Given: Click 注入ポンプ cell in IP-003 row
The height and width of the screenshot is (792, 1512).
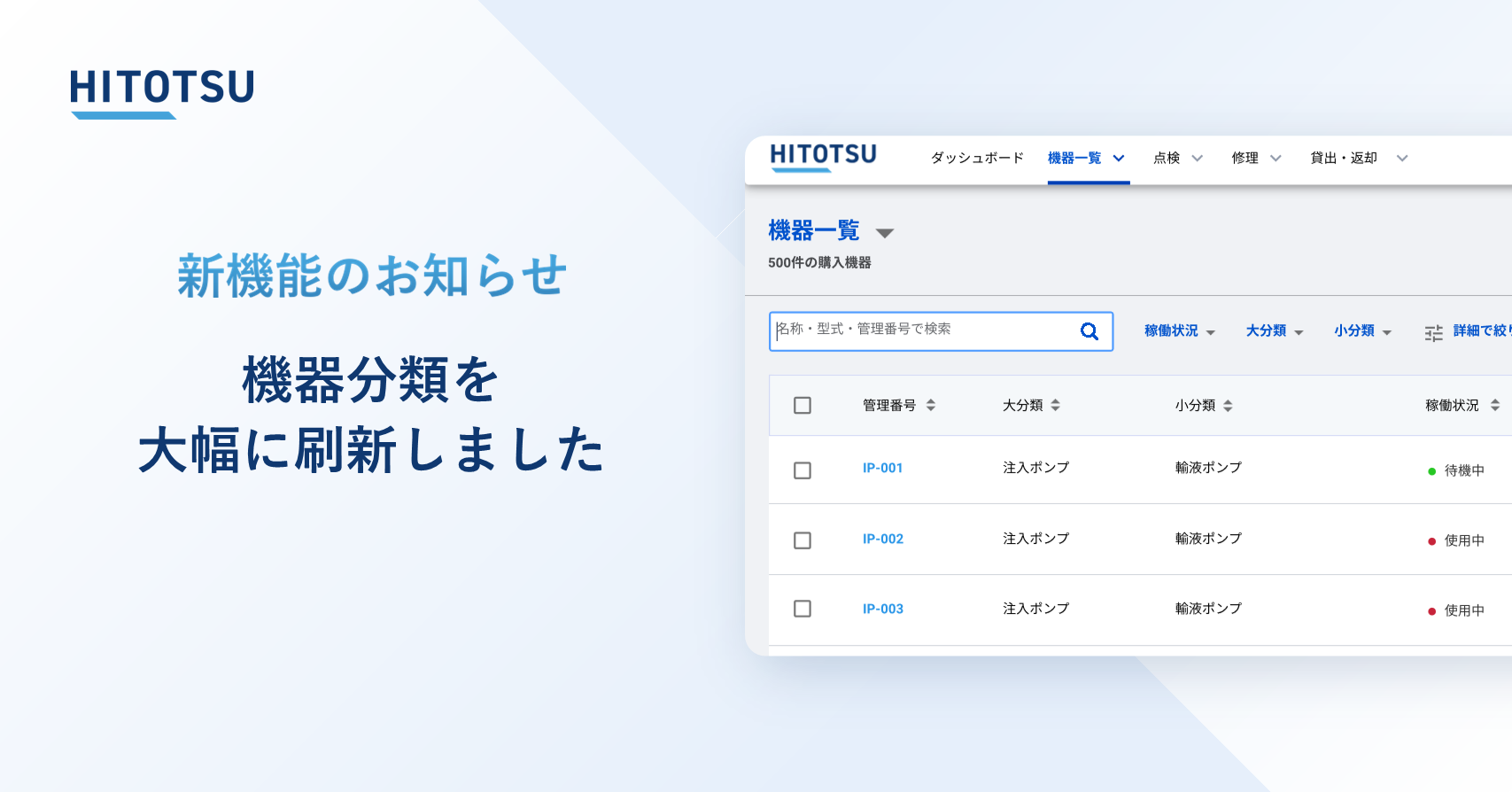Looking at the screenshot, I should pyautogui.click(x=1035, y=608).
